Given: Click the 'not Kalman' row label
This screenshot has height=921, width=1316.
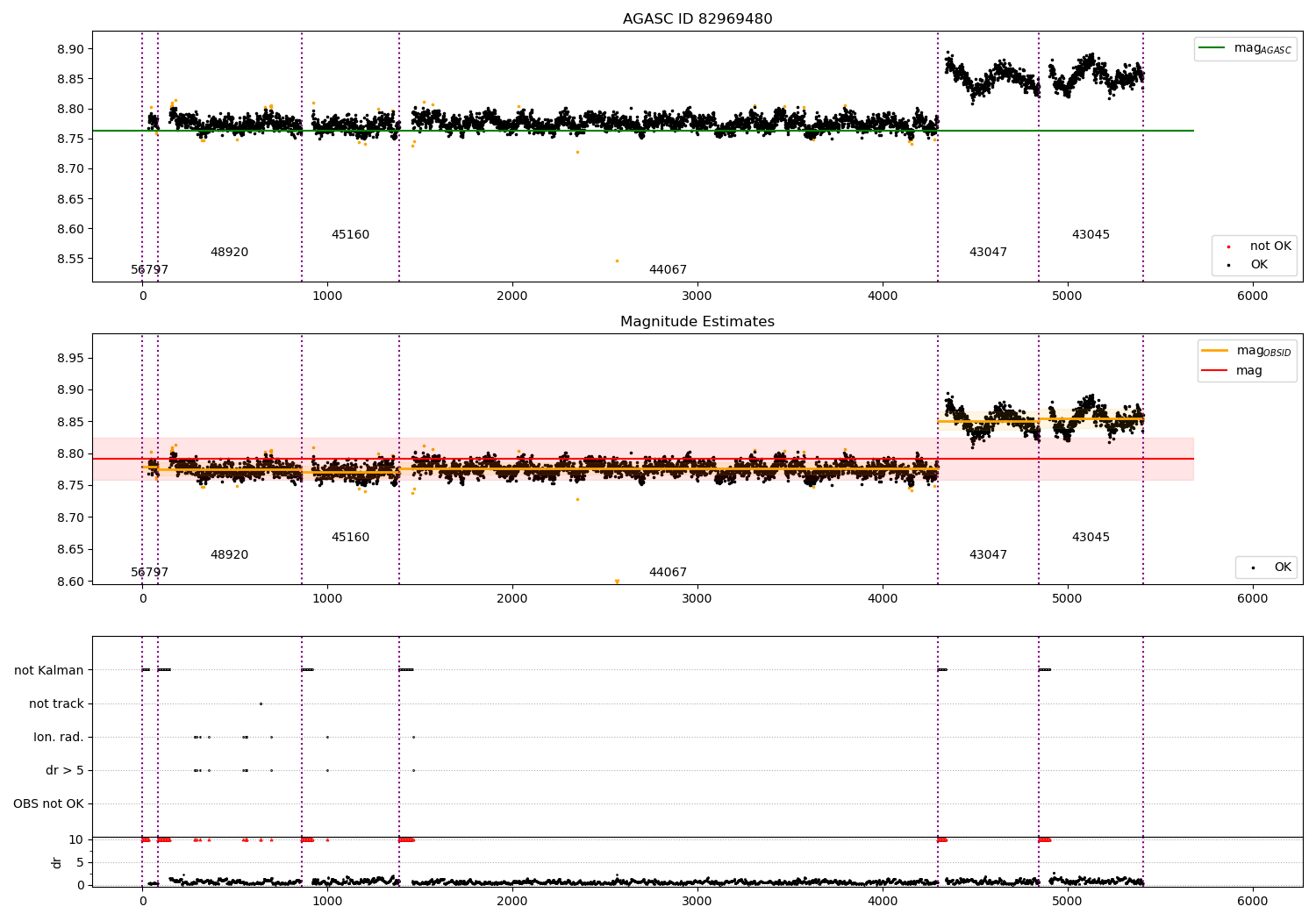Looking at the screenshot, I should [x=49, y=670].
